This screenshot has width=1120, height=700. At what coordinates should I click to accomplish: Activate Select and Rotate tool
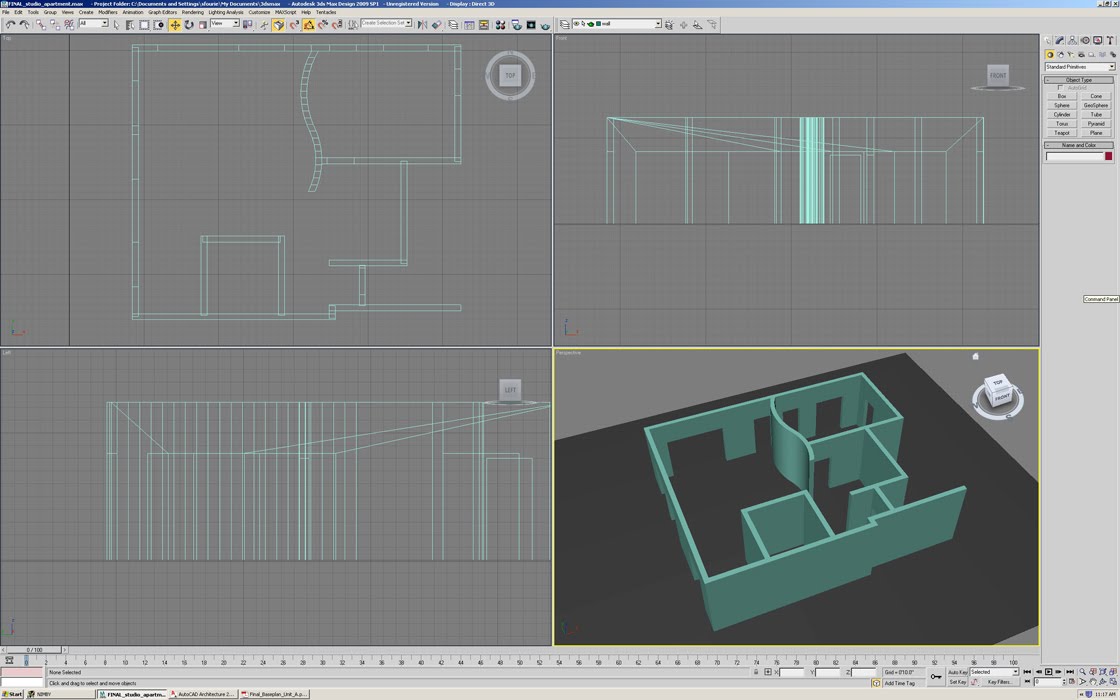[189, 25]
